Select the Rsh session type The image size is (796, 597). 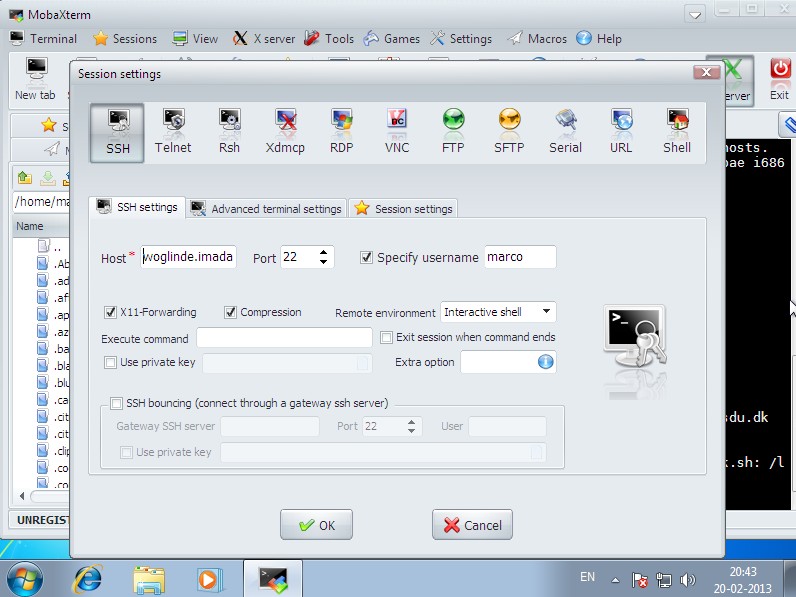(229, 133)
